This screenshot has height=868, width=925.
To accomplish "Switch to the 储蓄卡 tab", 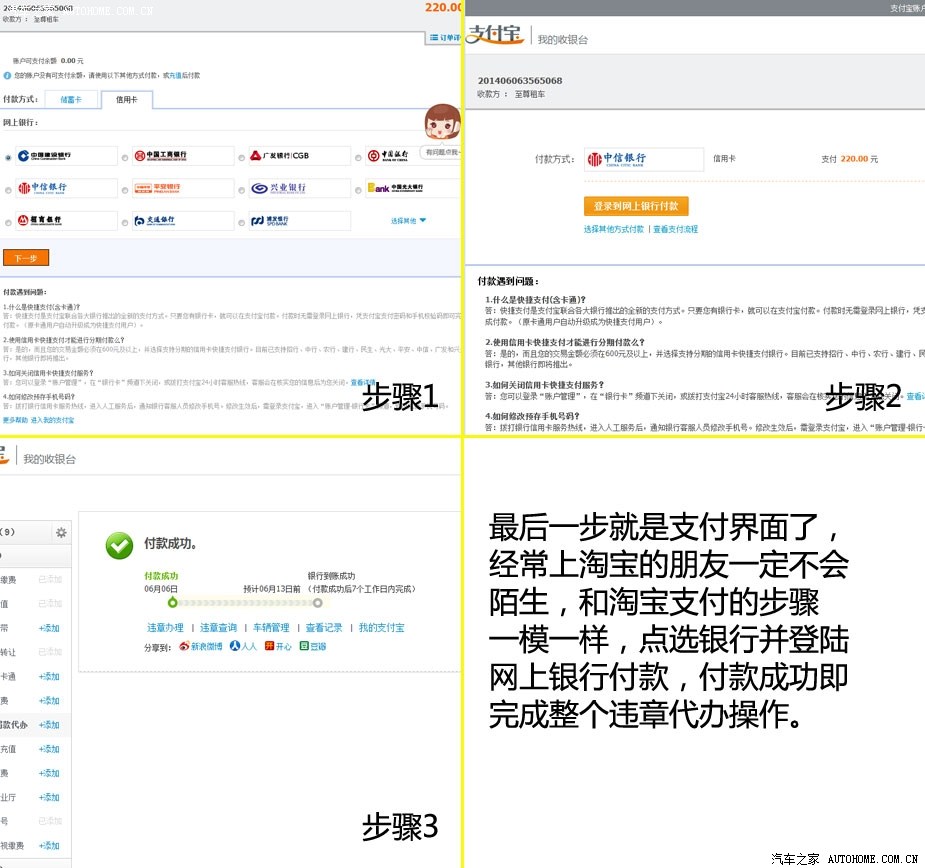I will tap(71, 100).
